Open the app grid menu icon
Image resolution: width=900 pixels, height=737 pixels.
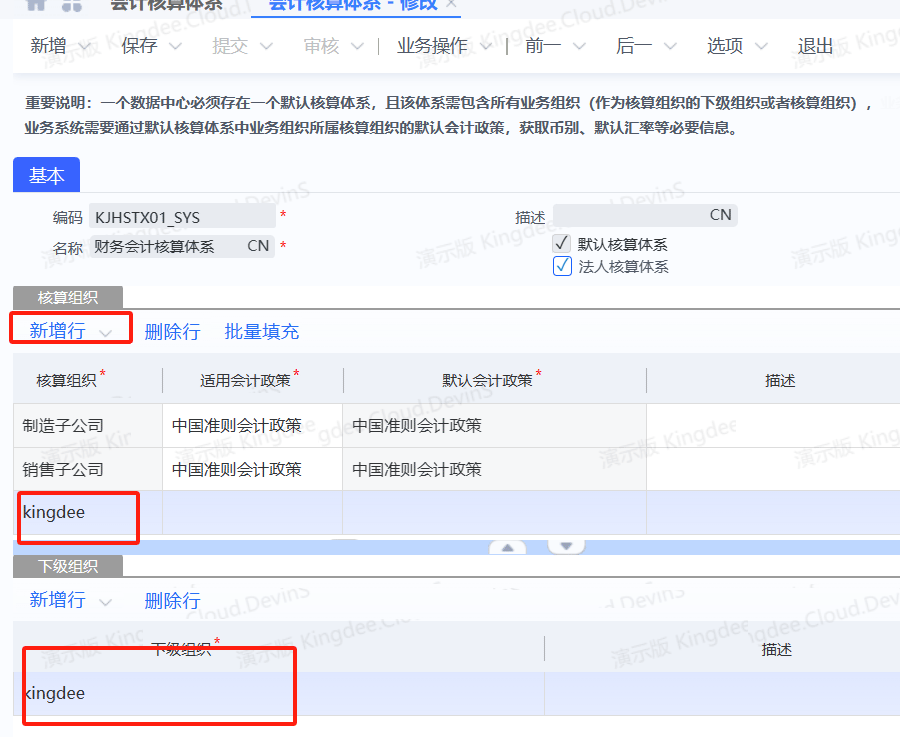pos(72,5)
